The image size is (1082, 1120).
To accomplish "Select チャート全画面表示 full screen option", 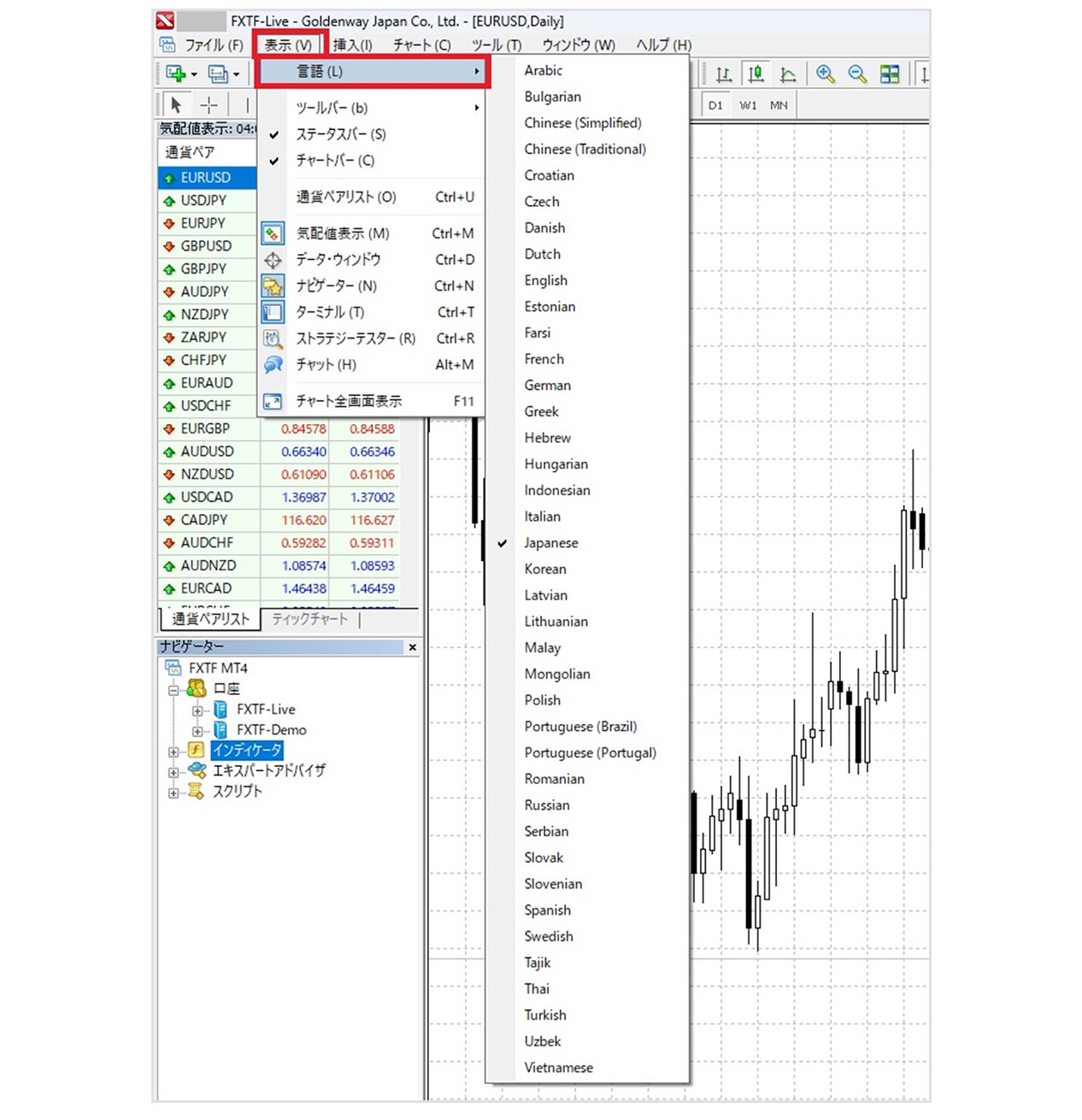I will [373, 401].
